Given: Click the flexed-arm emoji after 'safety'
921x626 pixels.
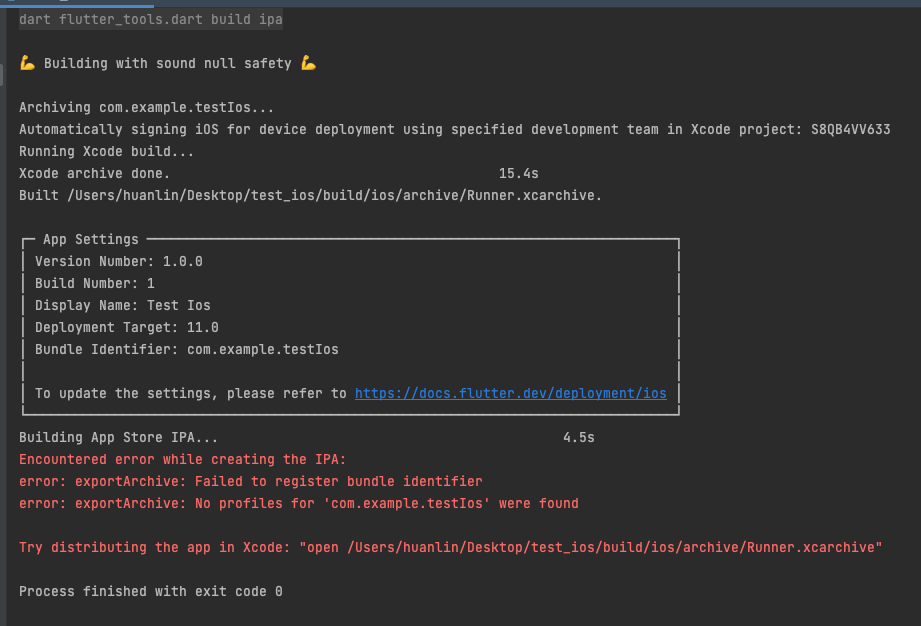Looking at the screenshot, I should (308, 63).
